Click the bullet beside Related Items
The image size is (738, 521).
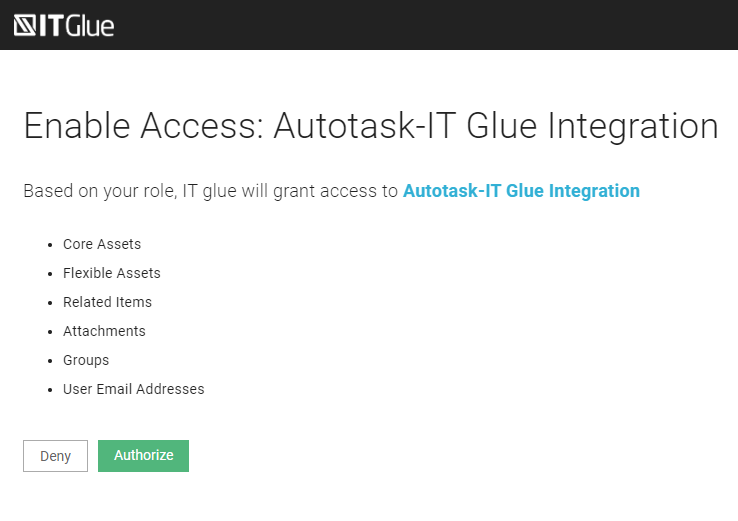tap(49, 302)
